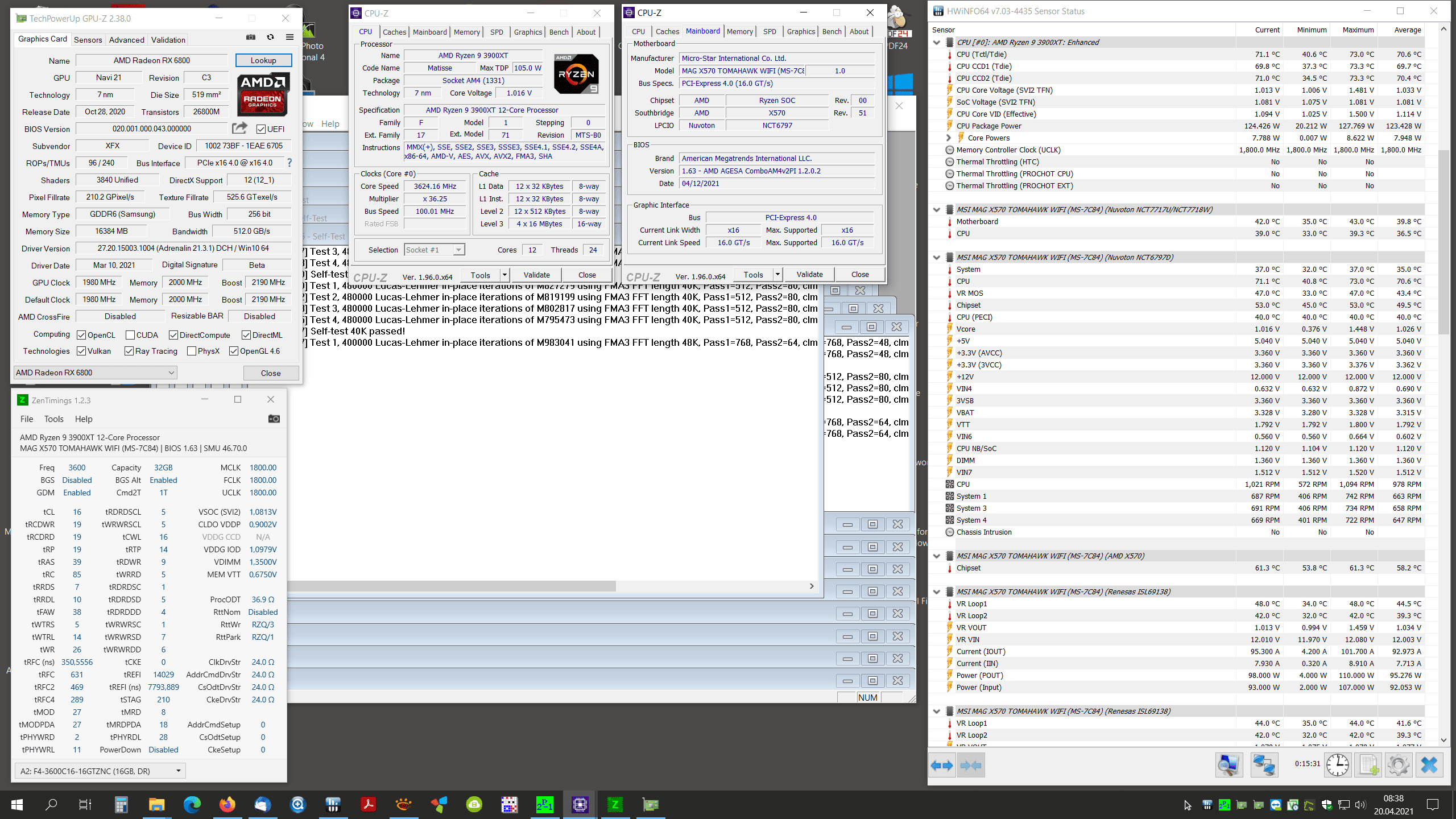Click HWiNFO network monitors icon

point(1264,766)
